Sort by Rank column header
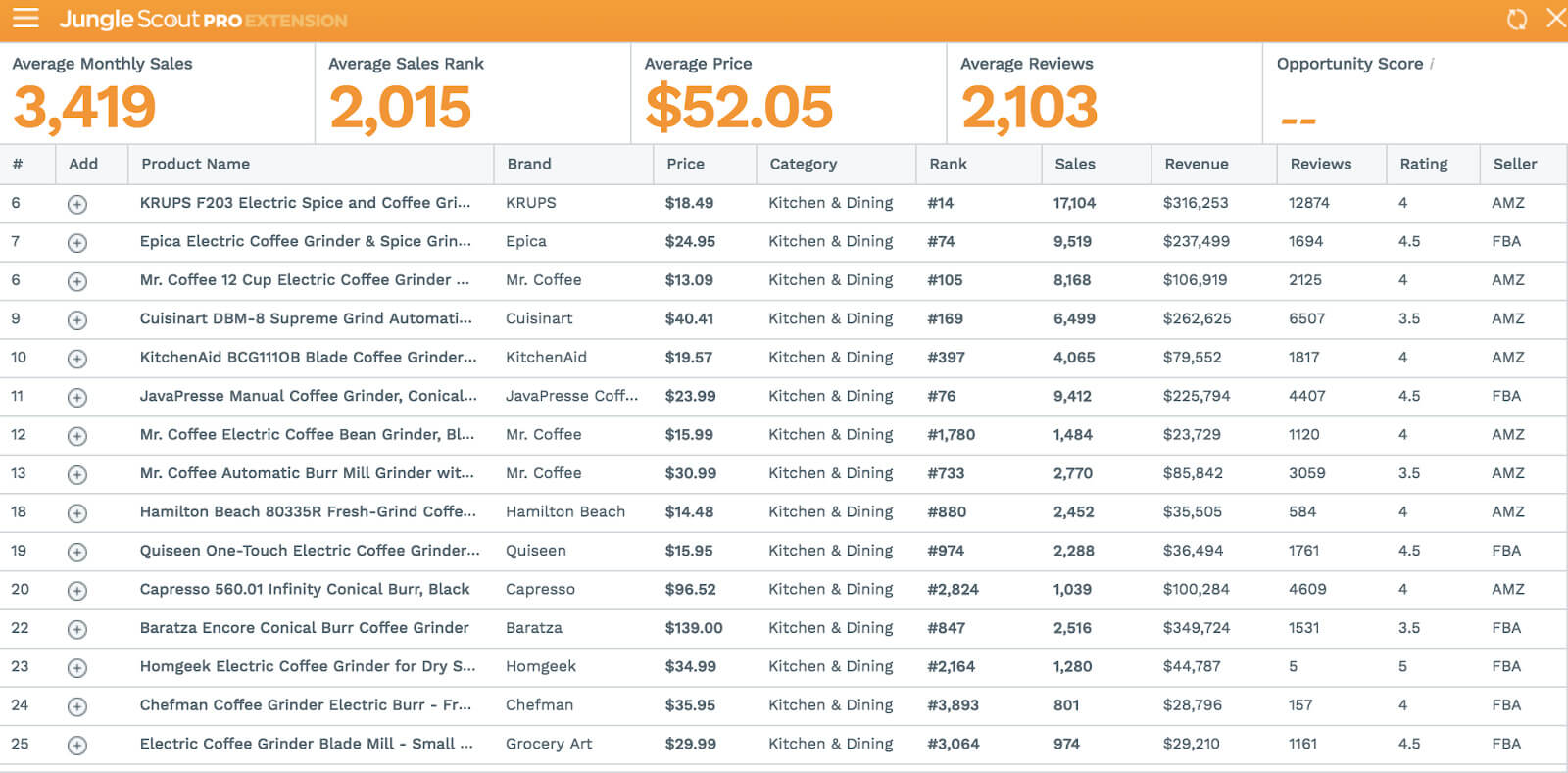The width and height of the screenshot is (1568, 773). coord(947,164)
